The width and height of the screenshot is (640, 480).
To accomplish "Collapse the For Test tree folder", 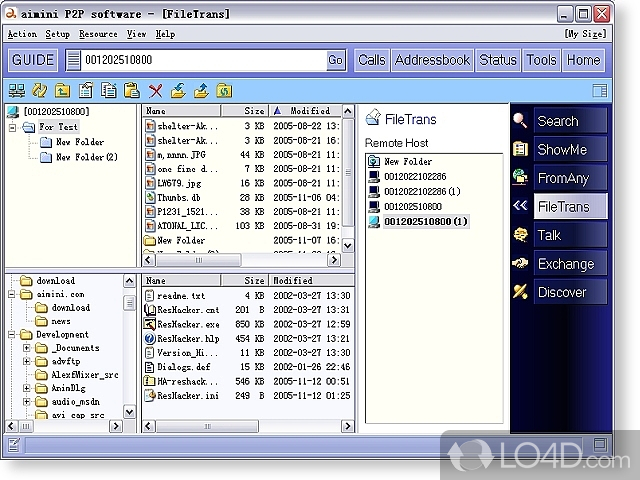I will pos(14,127).
